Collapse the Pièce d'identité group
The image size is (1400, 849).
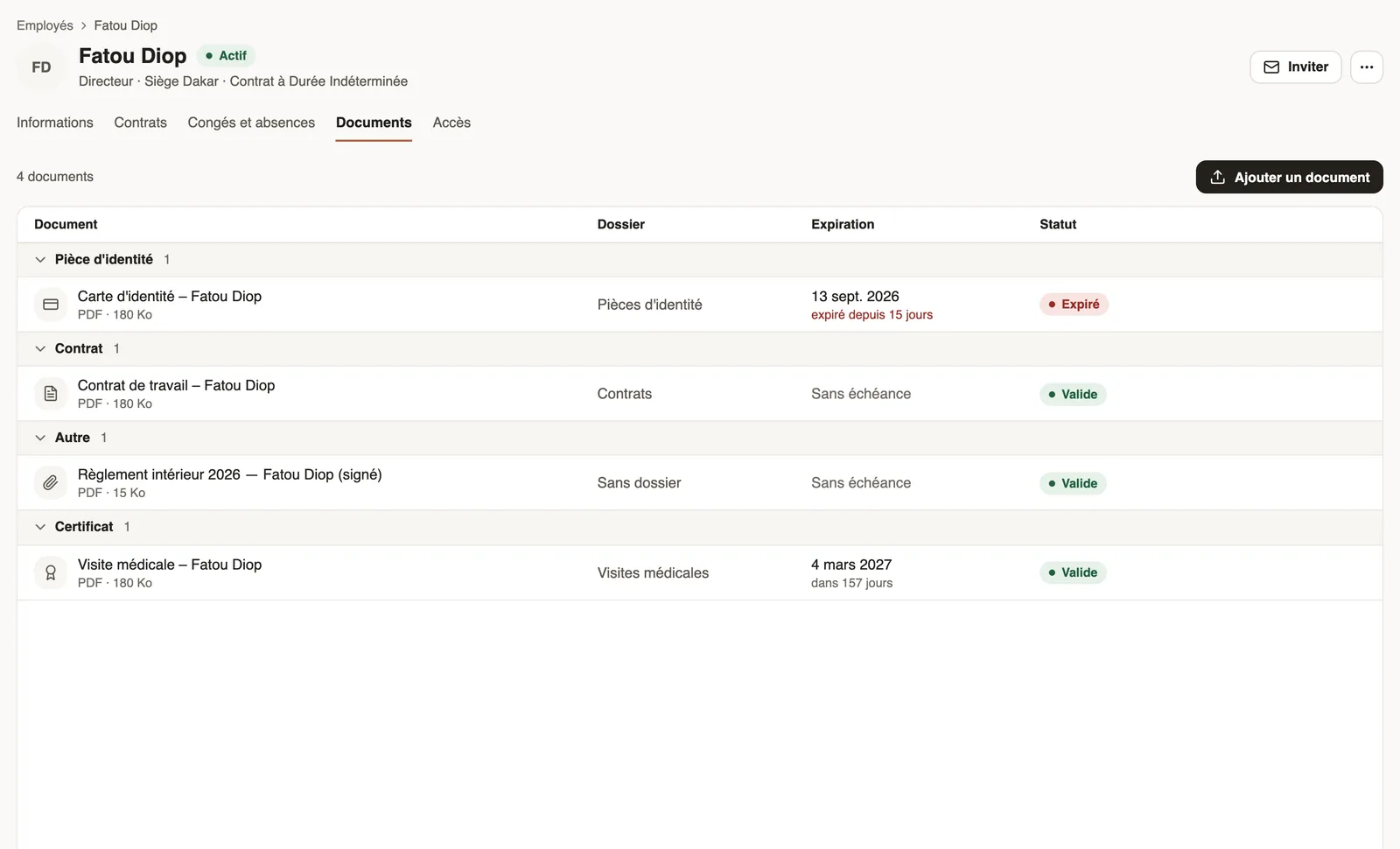tap(40, 260)
